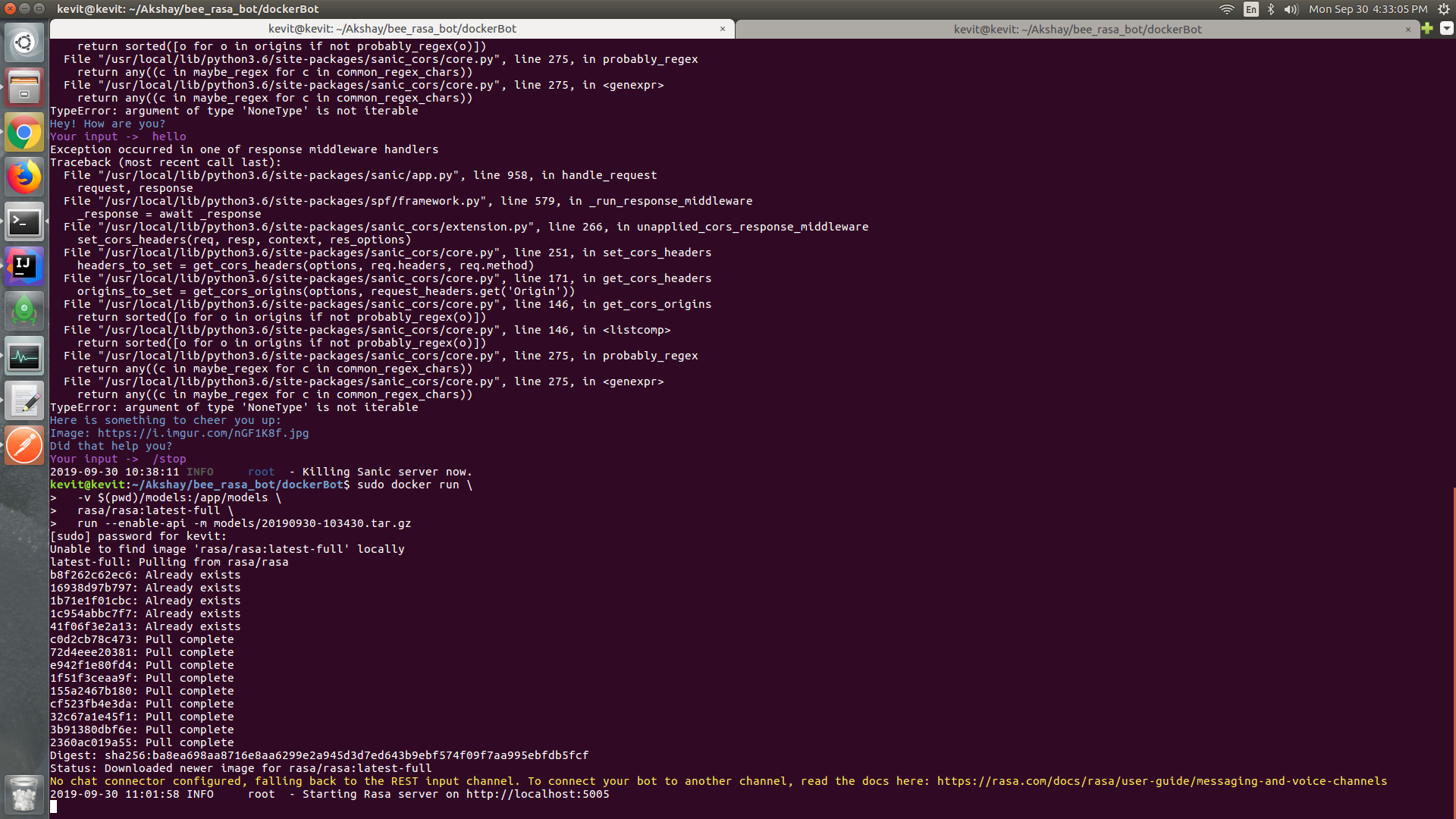
Task: Launch the Files manager from the dock
Action: 24,87
